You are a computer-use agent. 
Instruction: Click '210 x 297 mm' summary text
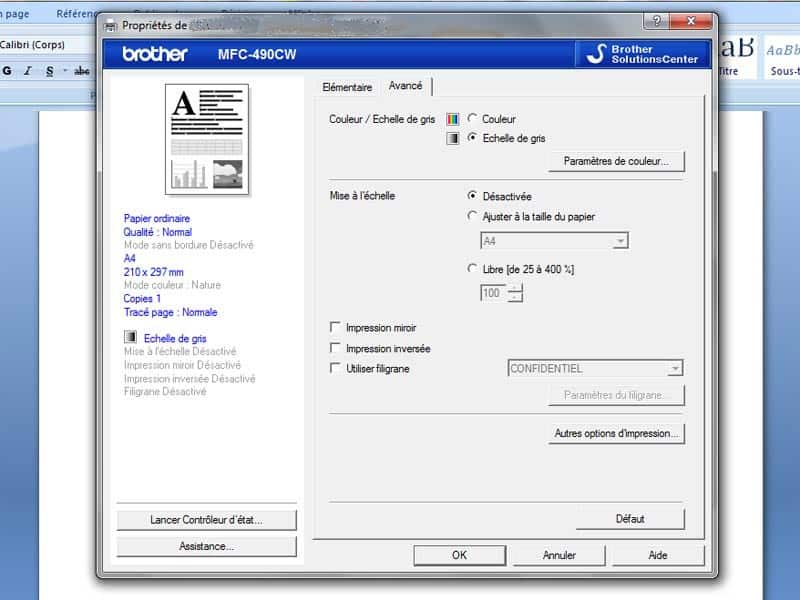[154, 272]
